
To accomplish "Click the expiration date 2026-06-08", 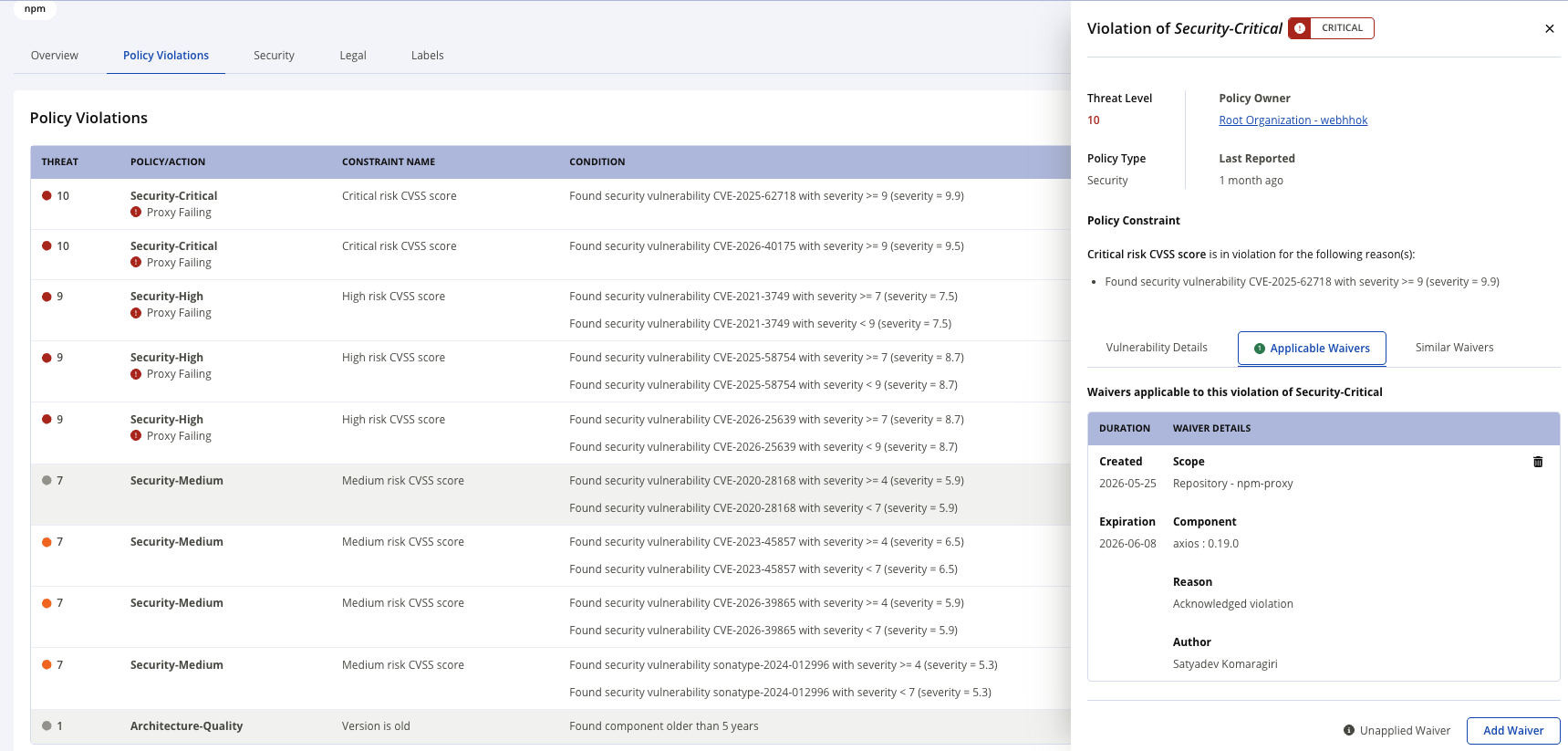I will click(1127, 544).
